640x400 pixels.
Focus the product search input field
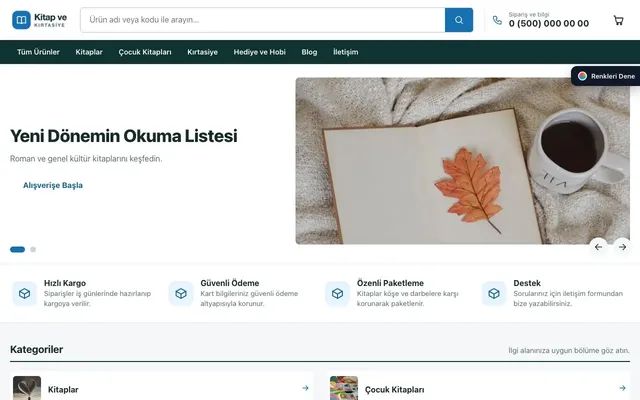click(263, 20)
